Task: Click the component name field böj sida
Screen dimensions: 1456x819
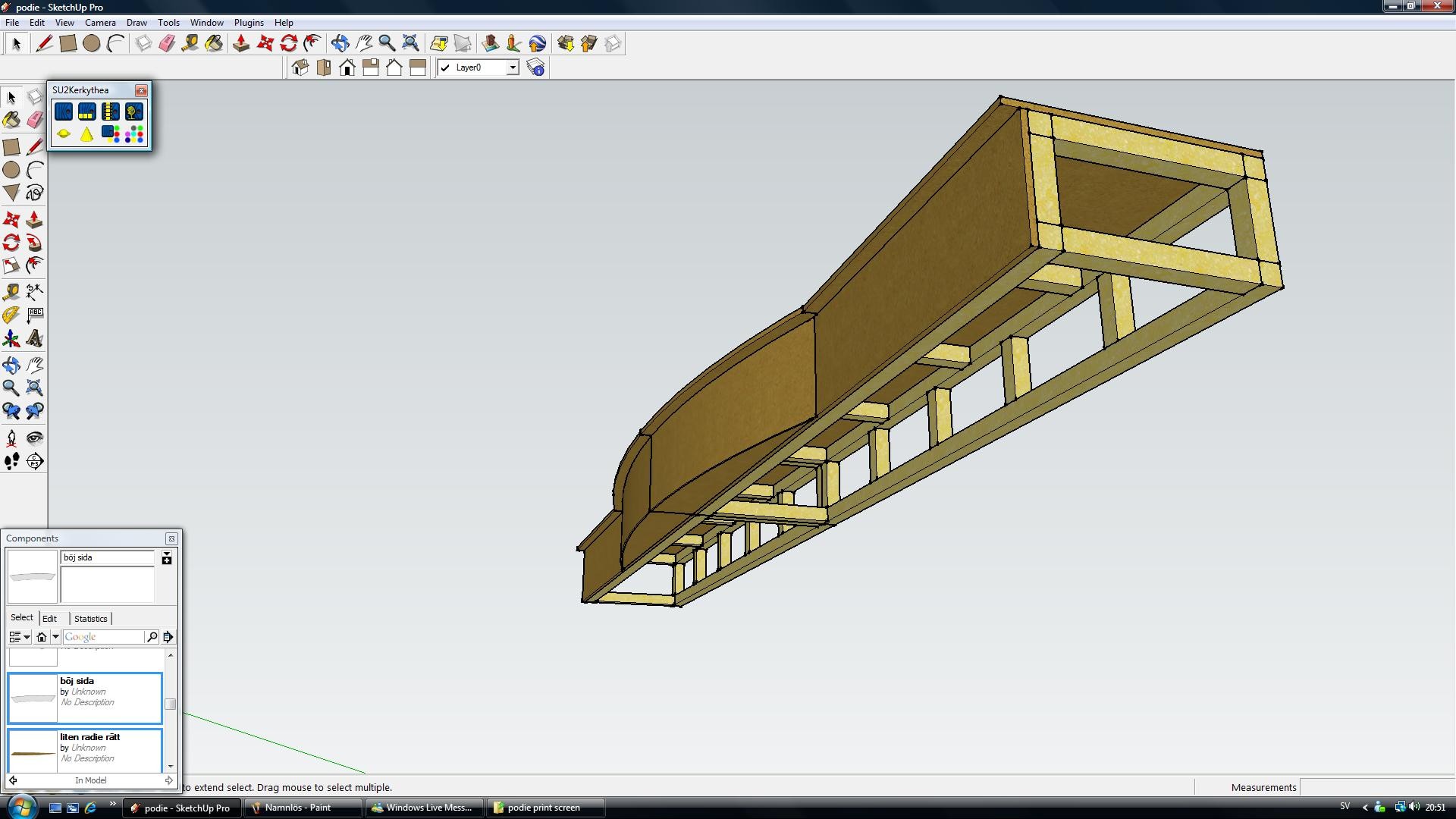Action: [107, 557]
